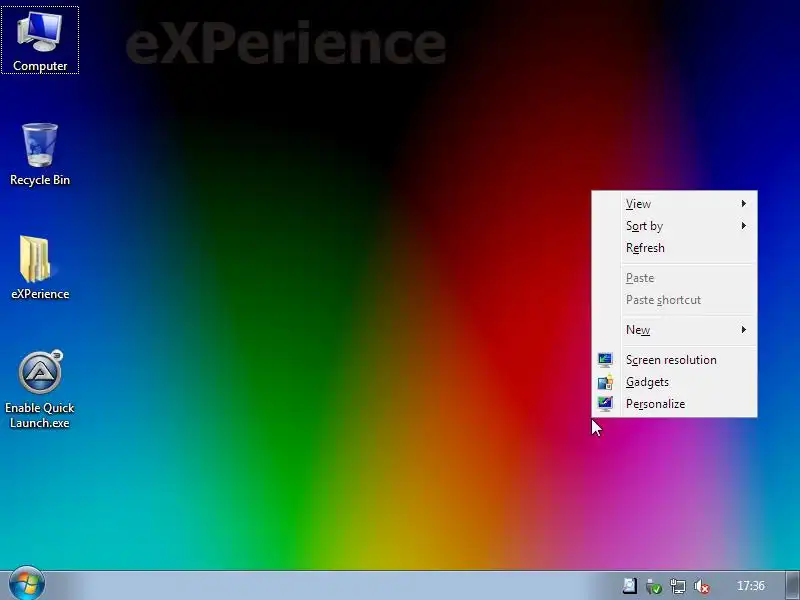Click the muted speaker volume icon

coord(702,586)
